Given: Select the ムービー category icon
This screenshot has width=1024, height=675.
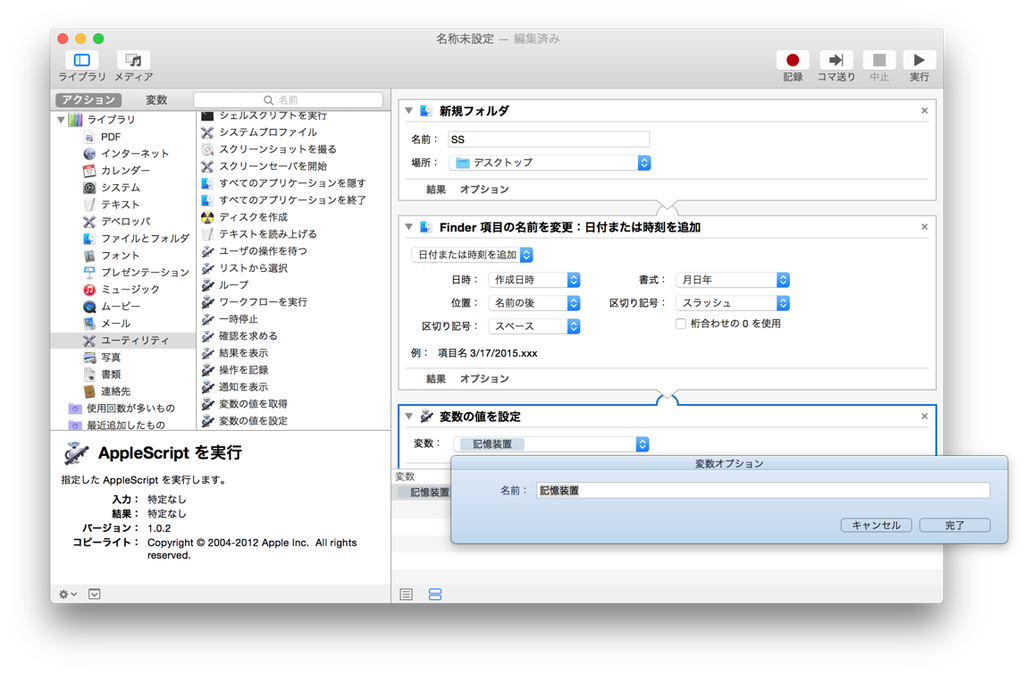Looking at the screenshot, I should (89, 306).
